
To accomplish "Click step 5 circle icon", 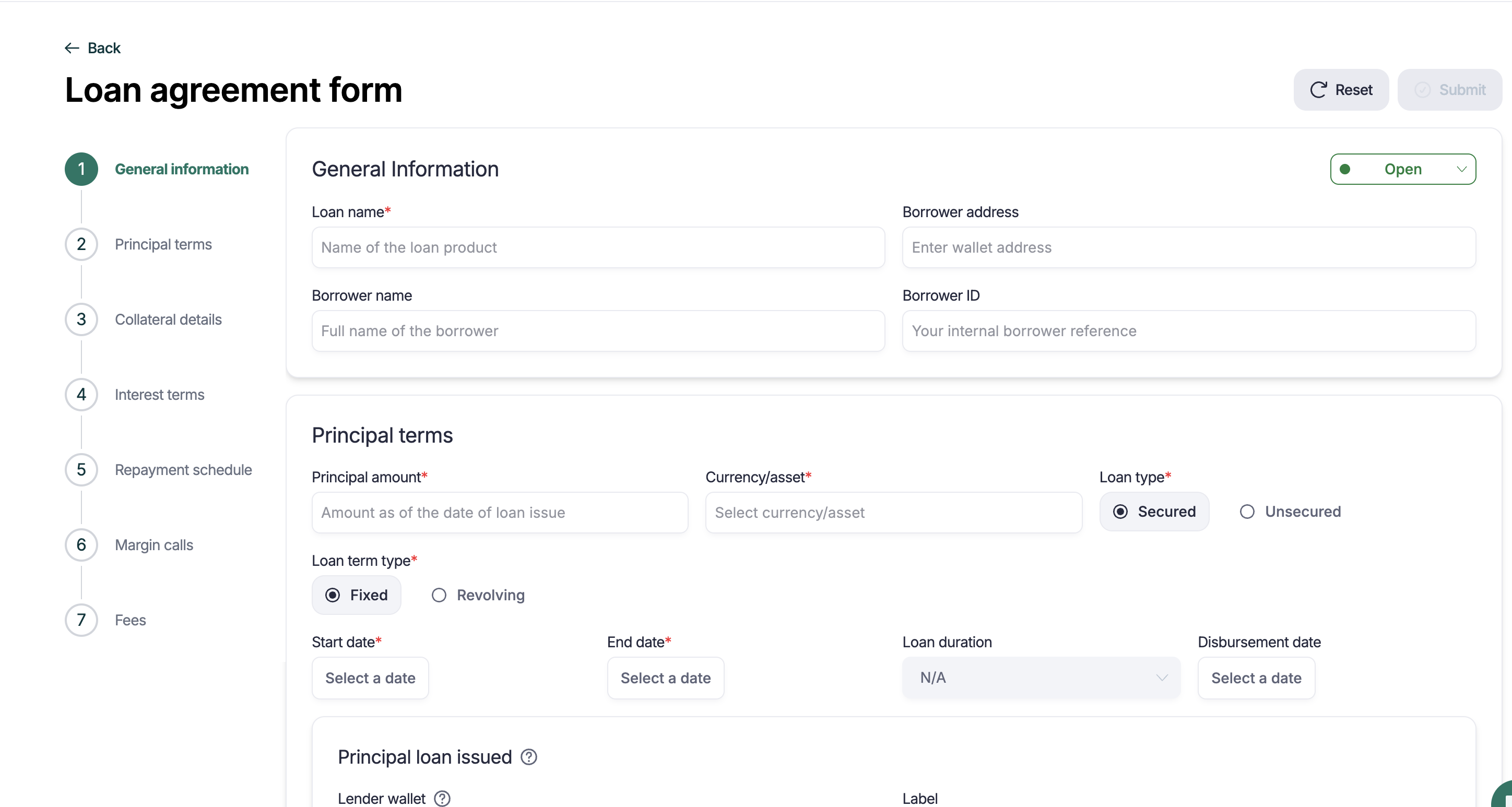I will click(x=81, y=469).
